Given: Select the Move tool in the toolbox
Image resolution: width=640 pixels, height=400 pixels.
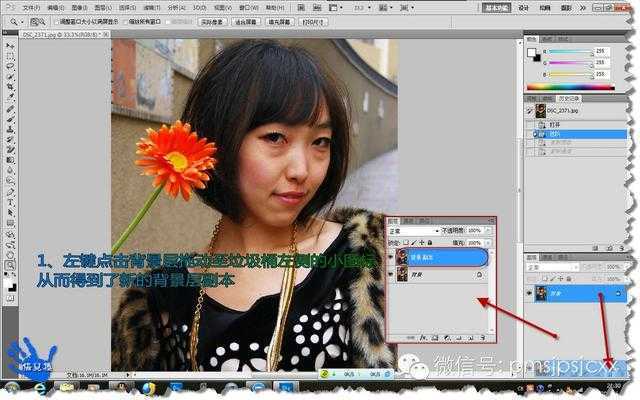Looking at the screenshot, I should pyautogui.click(x=10, y=46).
